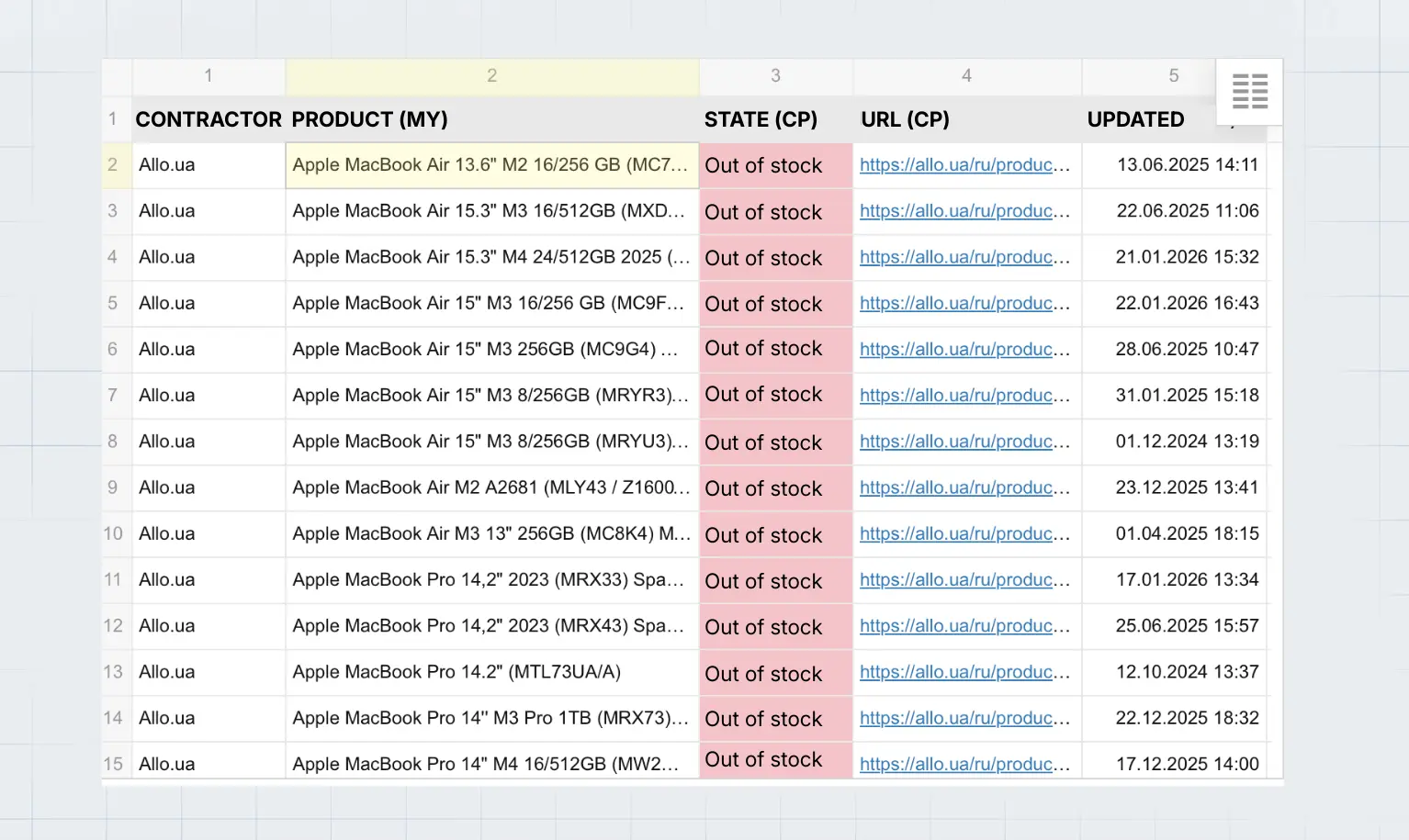Click the STATE (CP) column header

point(761,119)
